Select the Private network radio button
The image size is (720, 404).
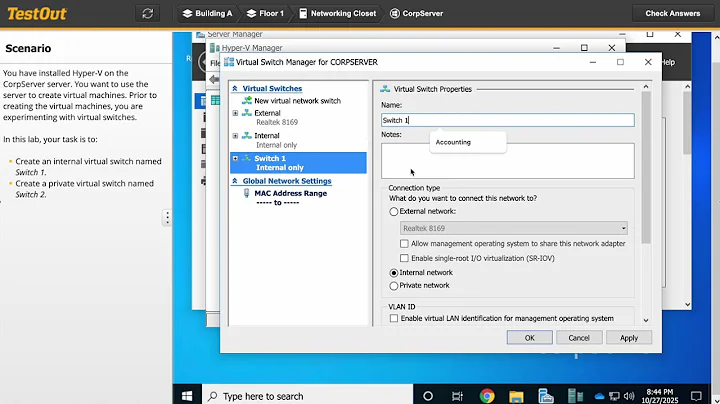click(x=394, y=286)
